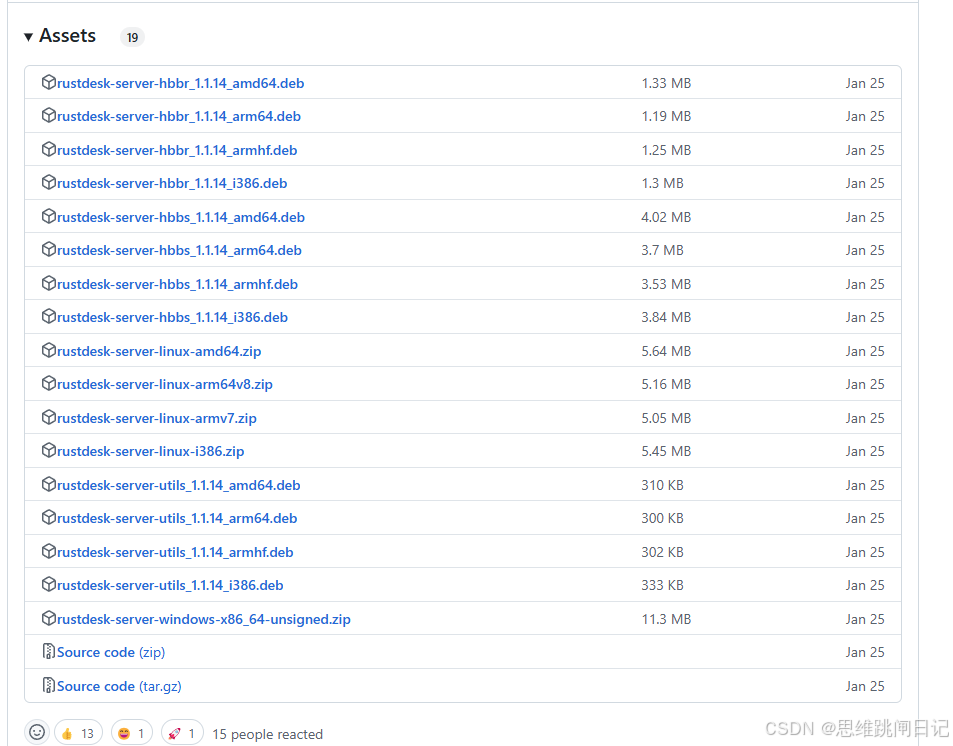The width and height of the screenshot is (953, 746).
Task: Download rustdesk-server-linux-amd64.zip
Action: pos(159,351)
